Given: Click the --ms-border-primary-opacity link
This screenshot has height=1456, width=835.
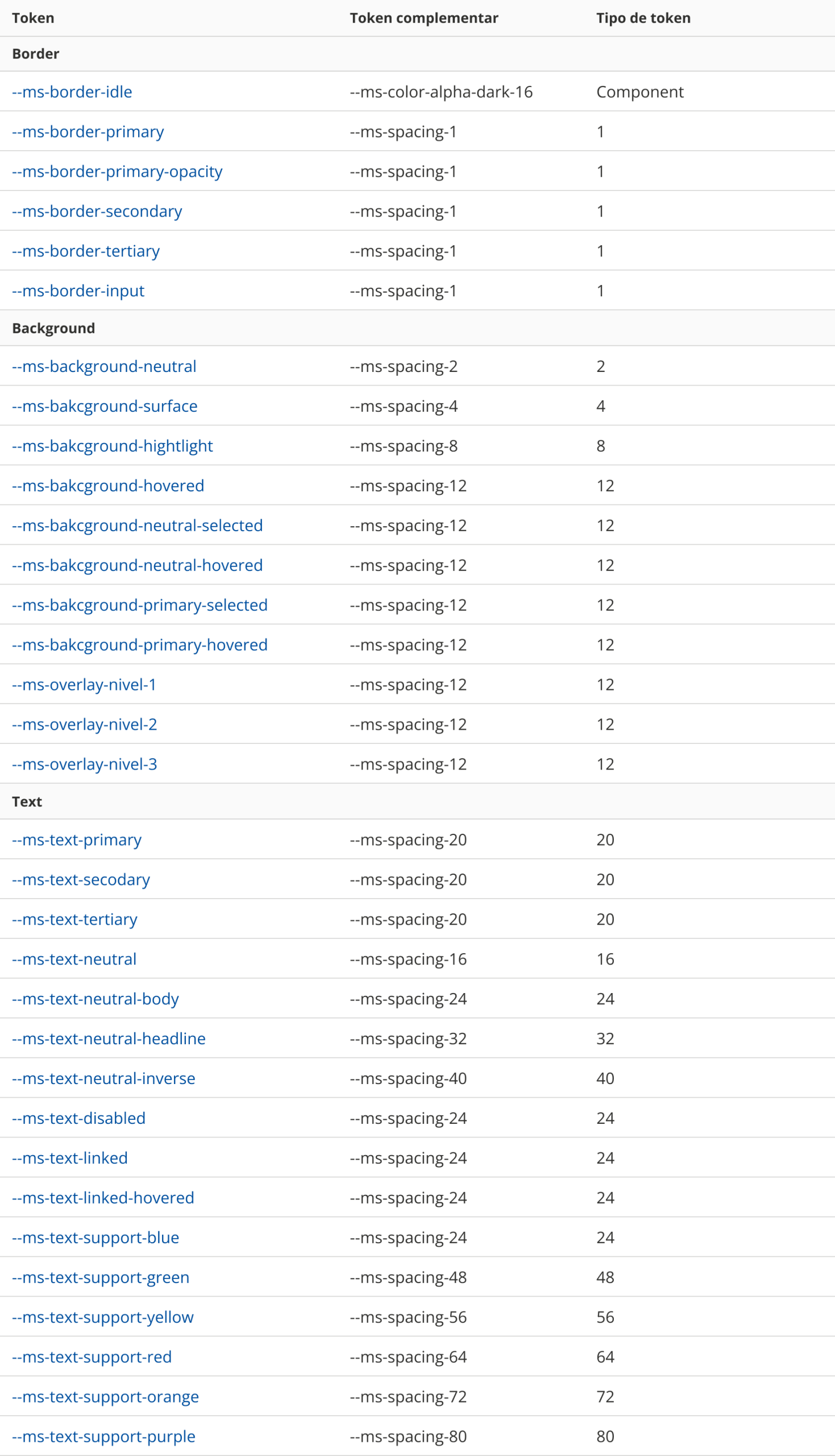Looking at the screenshot, I should click(117, 172).
